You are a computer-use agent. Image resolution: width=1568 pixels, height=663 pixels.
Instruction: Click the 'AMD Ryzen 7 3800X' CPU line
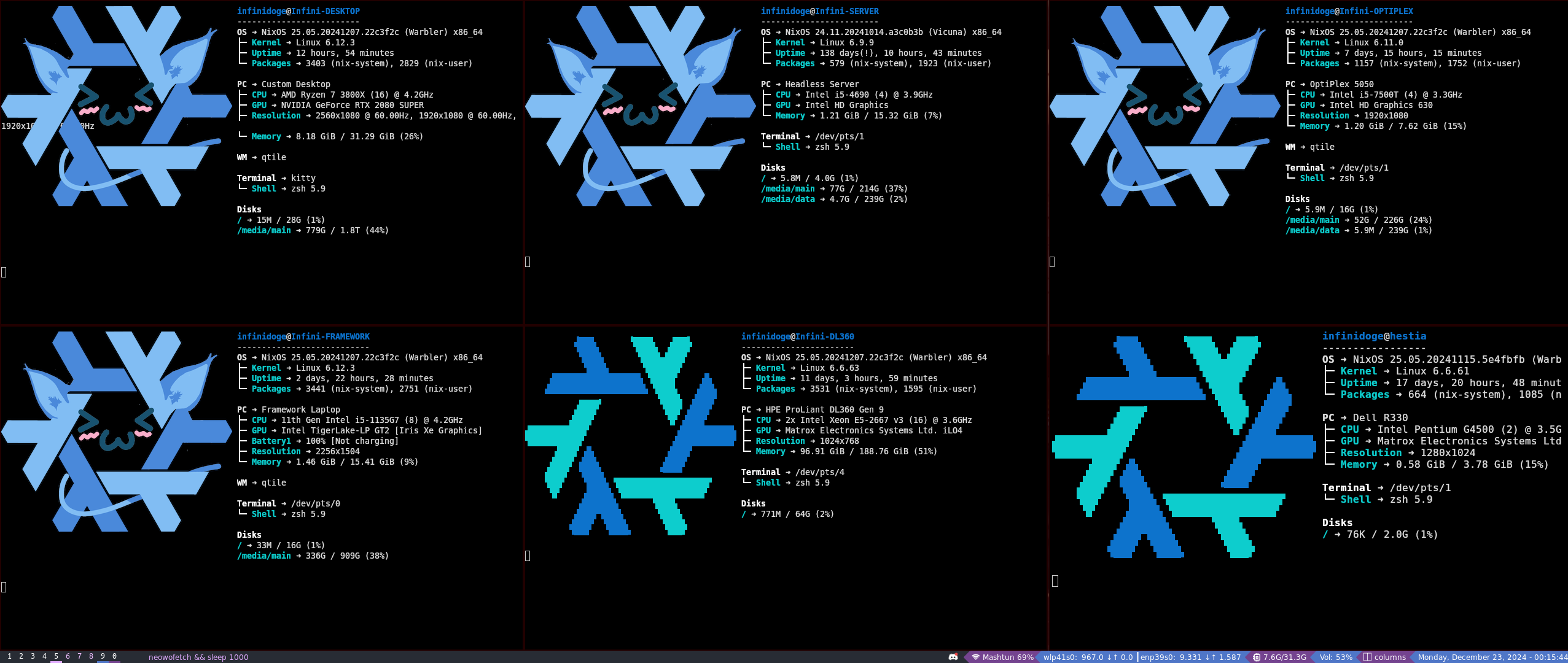343,95
